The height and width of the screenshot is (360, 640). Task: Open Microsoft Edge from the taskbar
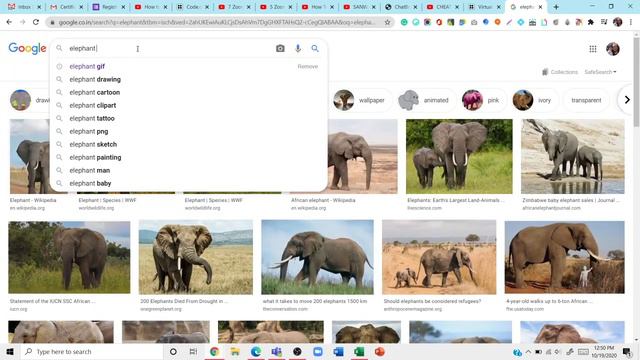point(256,351)
